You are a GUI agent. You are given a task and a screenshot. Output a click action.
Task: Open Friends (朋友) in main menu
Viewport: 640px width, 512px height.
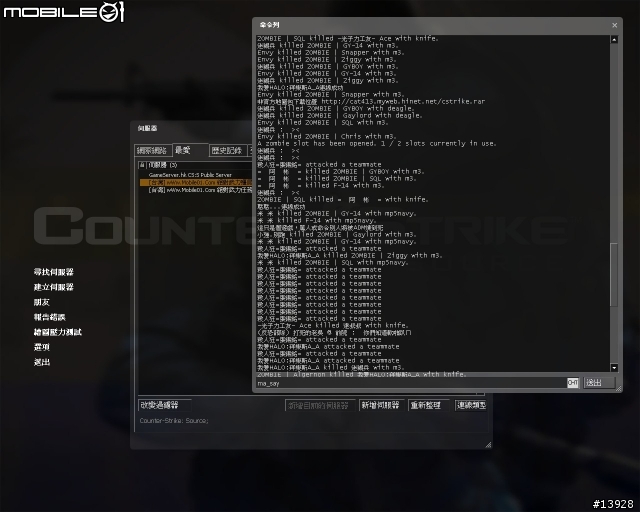42,302
